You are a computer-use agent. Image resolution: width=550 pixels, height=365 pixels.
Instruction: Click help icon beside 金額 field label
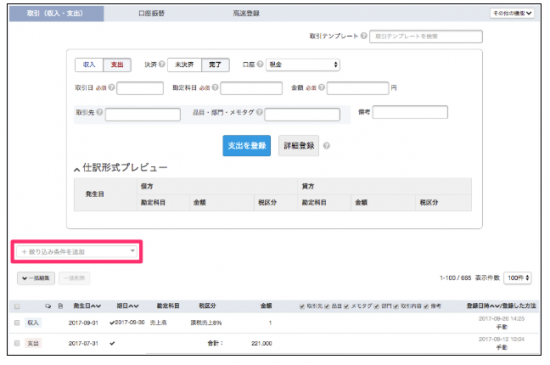321,87
